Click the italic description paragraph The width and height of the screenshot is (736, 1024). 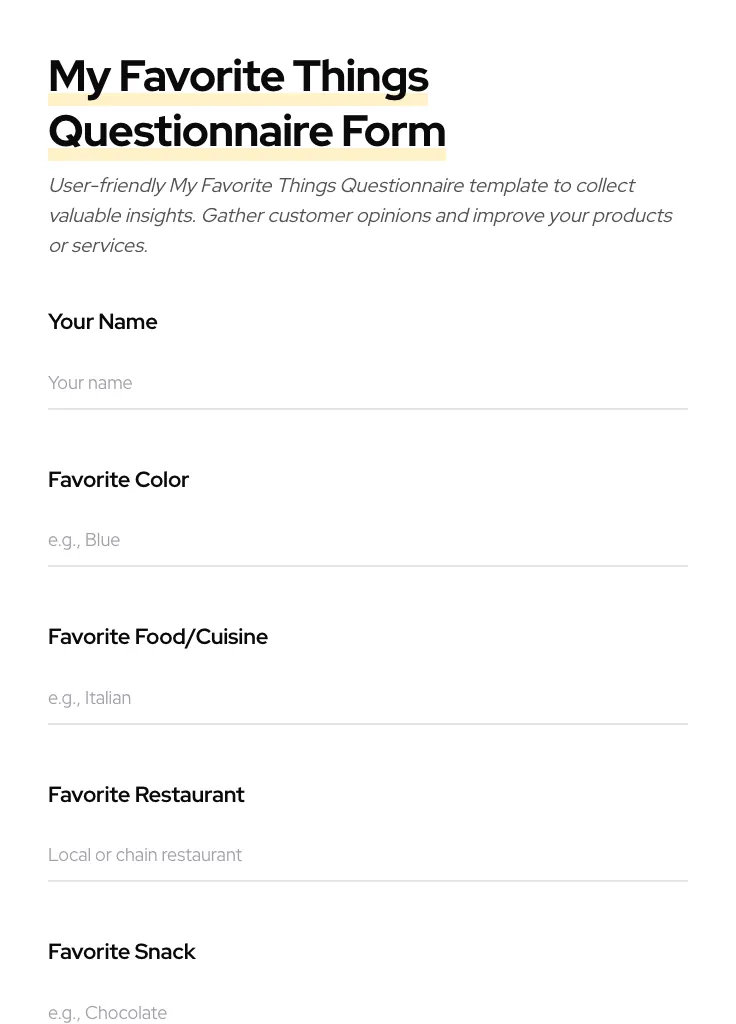(x=360, y=215)
